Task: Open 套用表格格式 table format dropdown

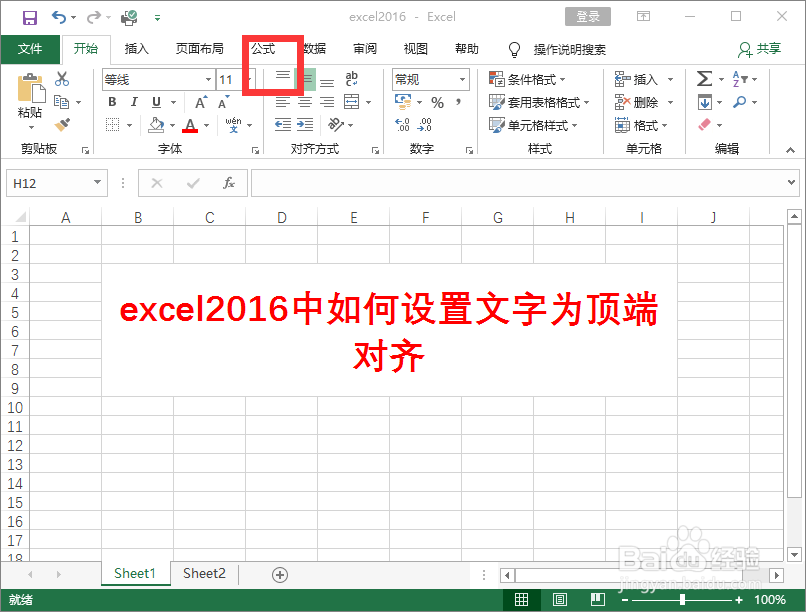Action: click(539, 102)
